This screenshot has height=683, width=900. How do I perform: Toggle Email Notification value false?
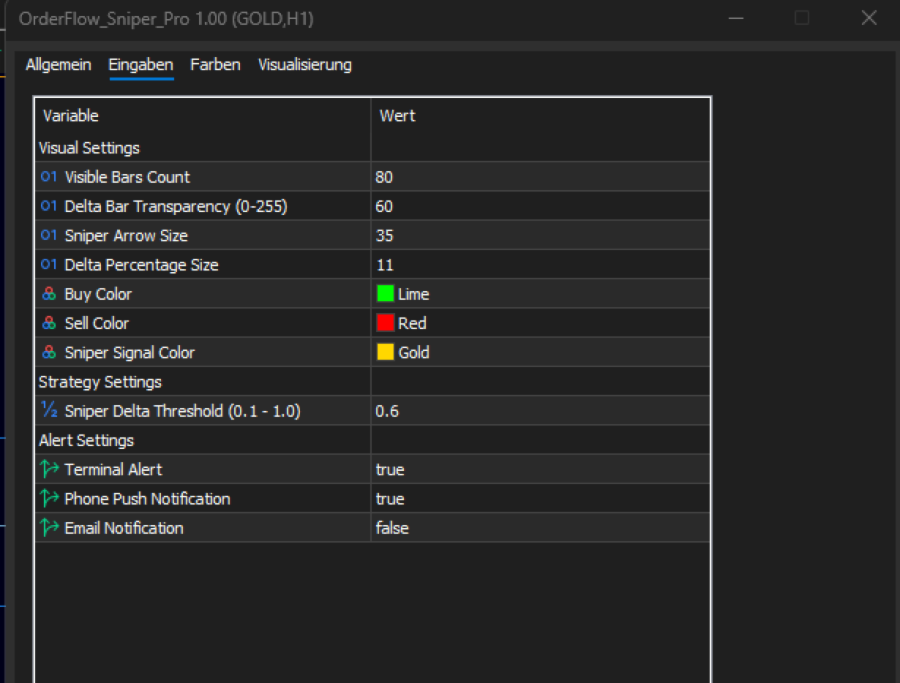(540, 528)
